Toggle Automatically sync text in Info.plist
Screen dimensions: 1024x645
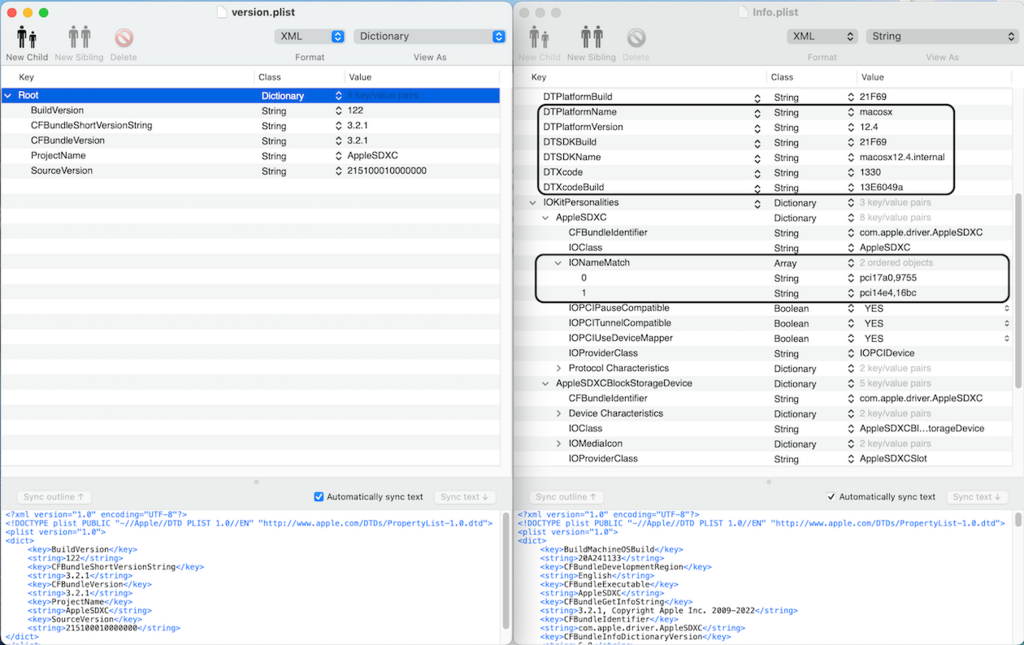tap(832, 497)
